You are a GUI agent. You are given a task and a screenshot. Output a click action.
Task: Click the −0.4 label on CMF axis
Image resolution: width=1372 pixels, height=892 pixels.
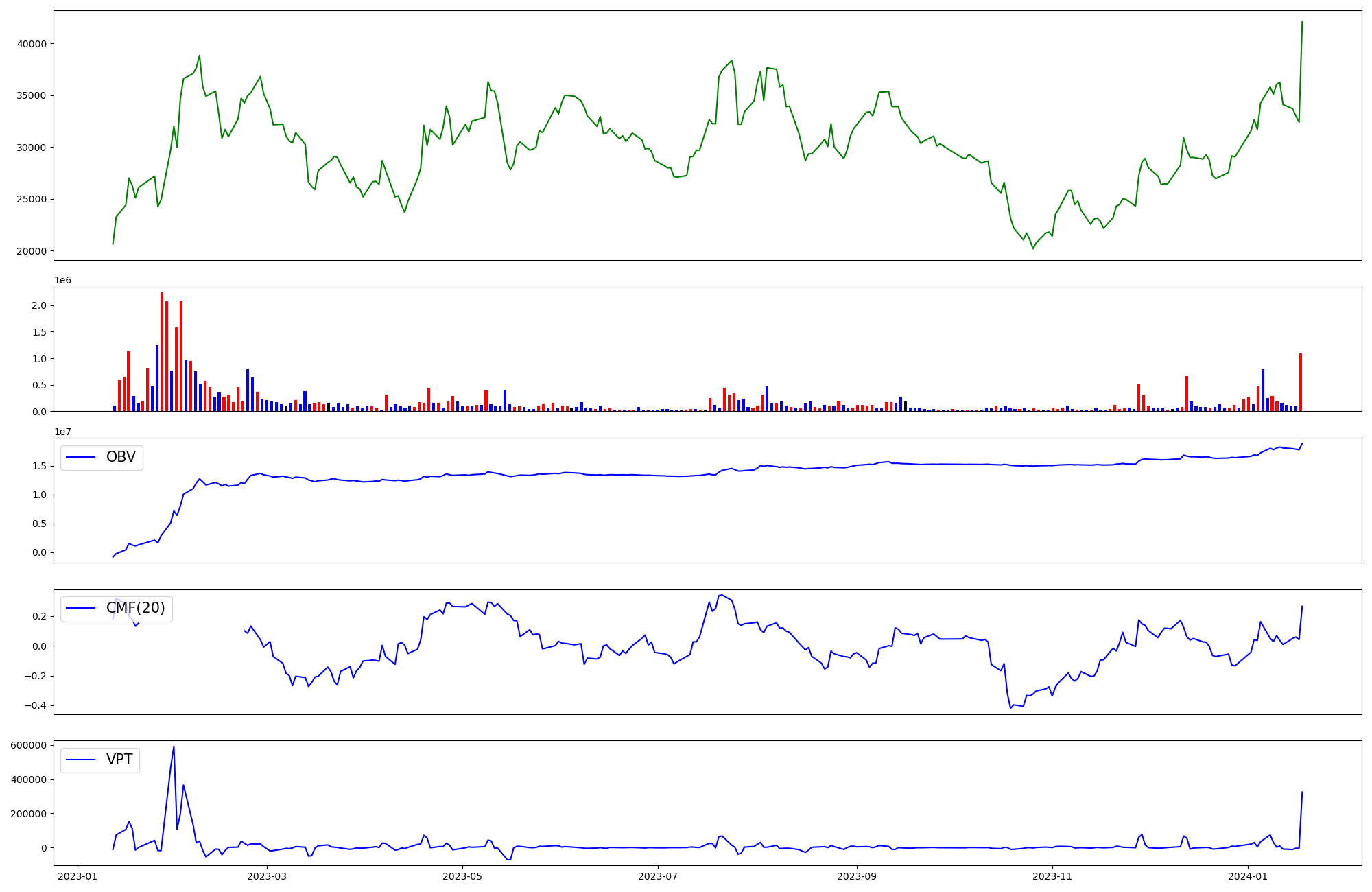(x=34, y=706)
